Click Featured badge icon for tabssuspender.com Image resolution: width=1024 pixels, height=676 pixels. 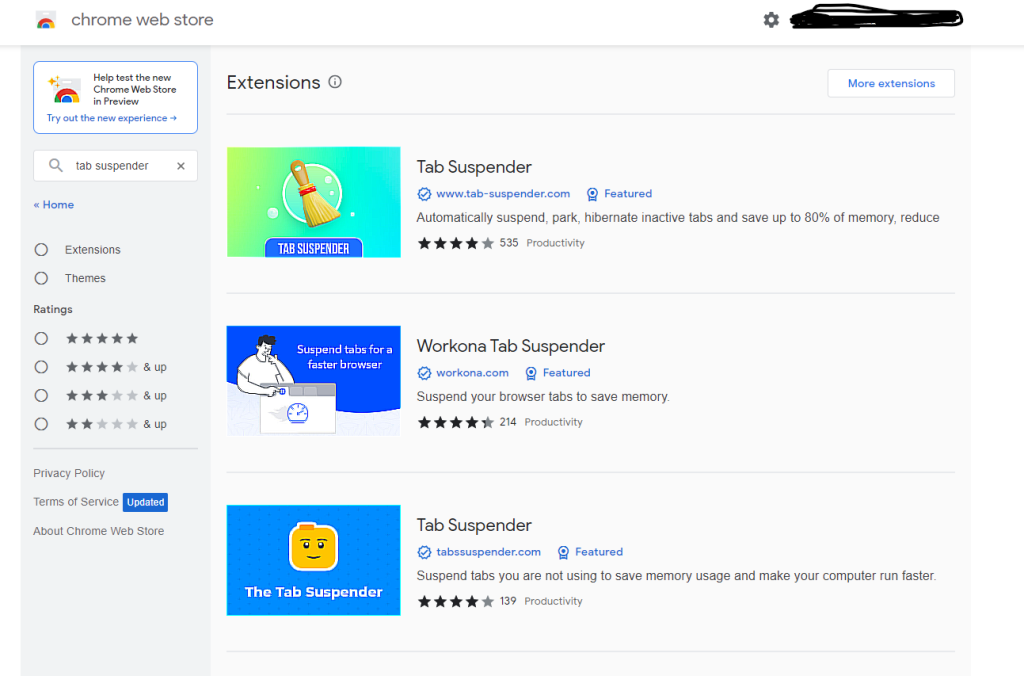tap(563, 552)
